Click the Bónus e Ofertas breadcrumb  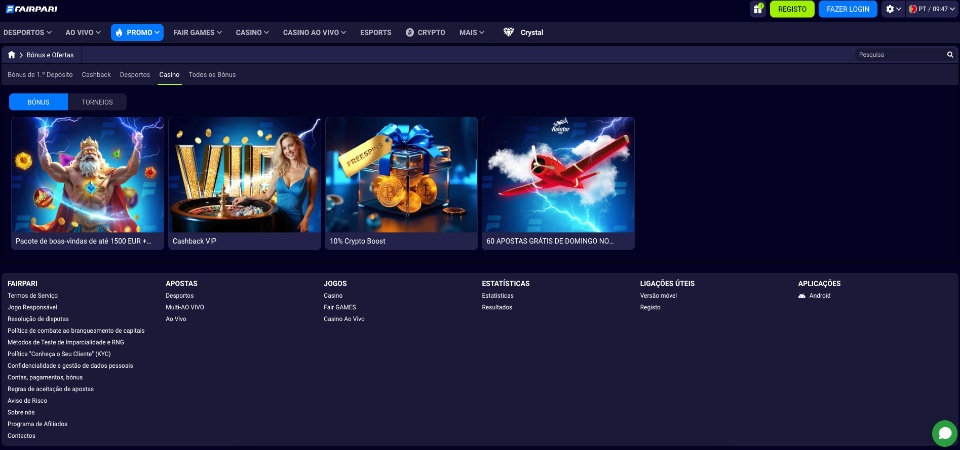pyautogui.click(x=50, y=55)
